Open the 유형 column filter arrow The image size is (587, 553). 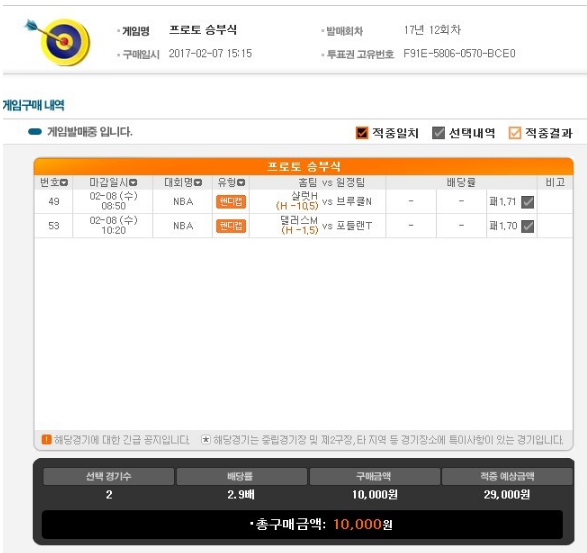pos(241,183)
